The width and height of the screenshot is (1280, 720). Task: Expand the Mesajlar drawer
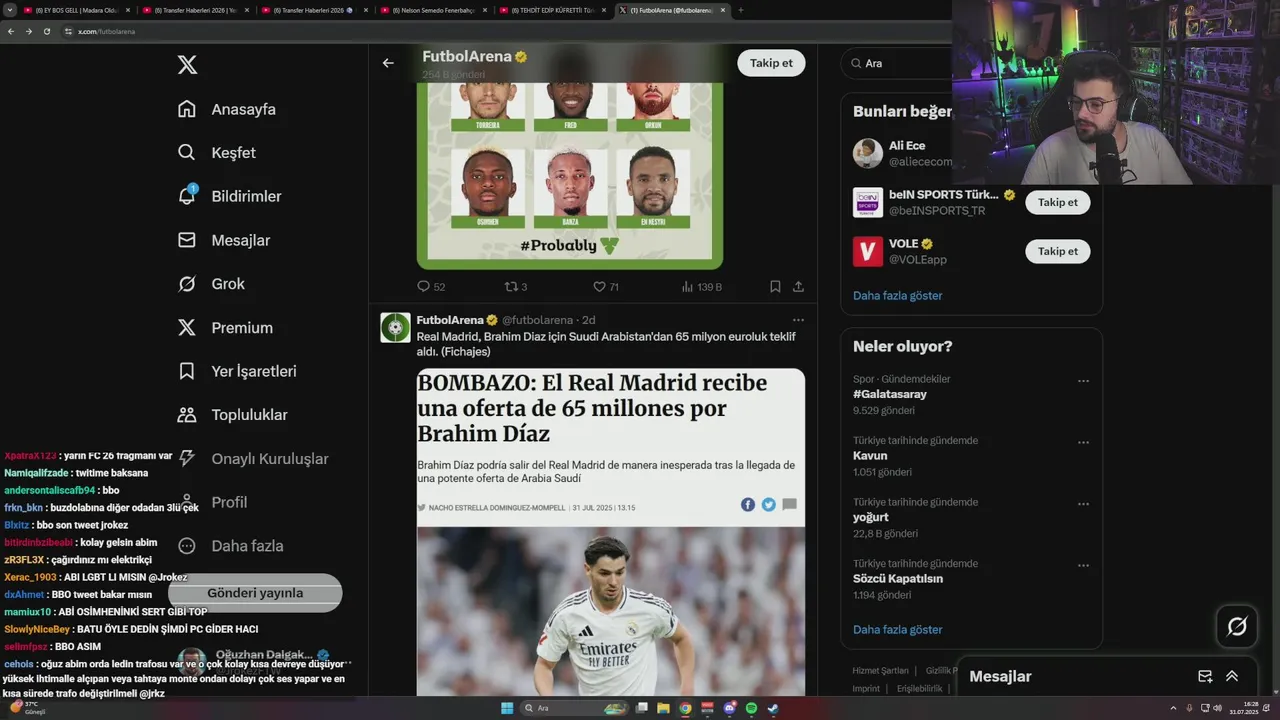tap(1232, 677)
